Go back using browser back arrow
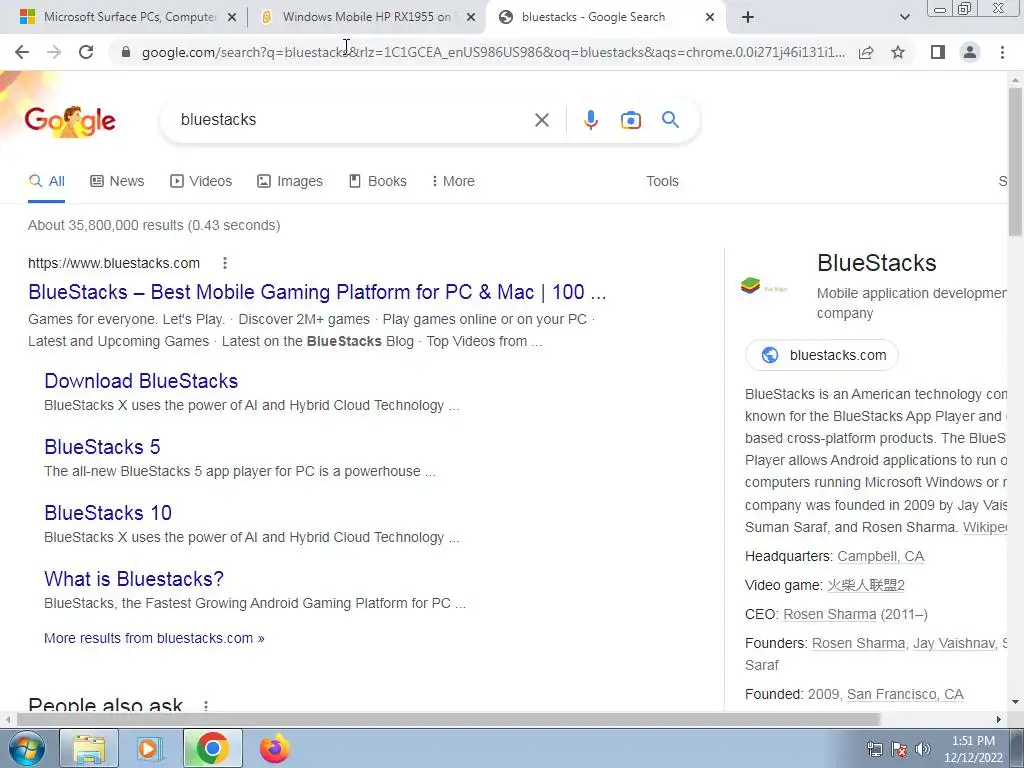This screenshot has height=768, width=1024. pyautogui.click(x=22, y=52)
